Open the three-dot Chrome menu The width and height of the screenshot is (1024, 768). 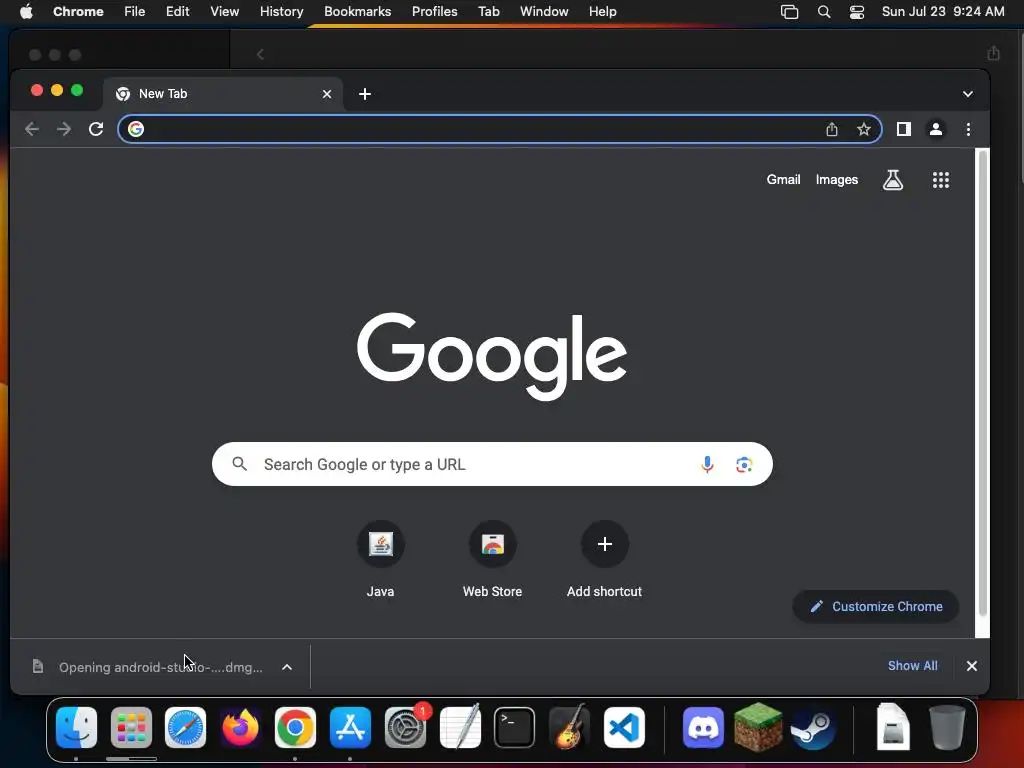968,129
